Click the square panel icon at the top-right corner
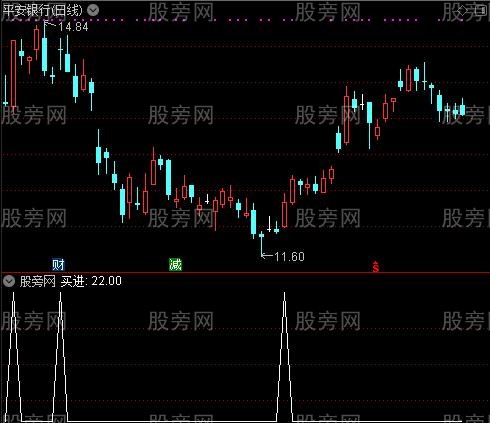490x423 pixels. click(481, 10)
